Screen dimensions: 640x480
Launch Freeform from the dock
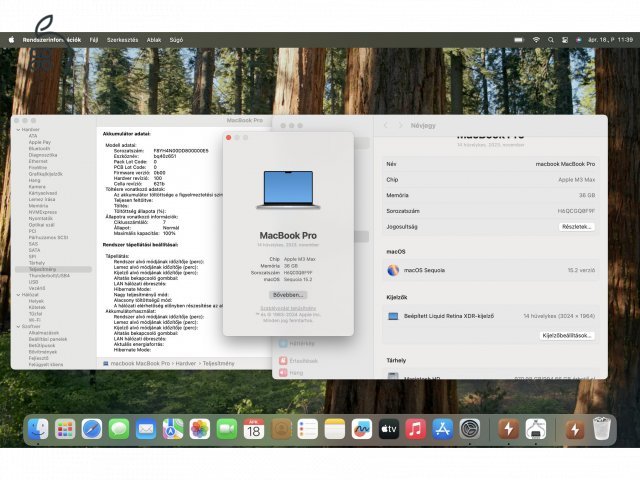coord(362,429)
